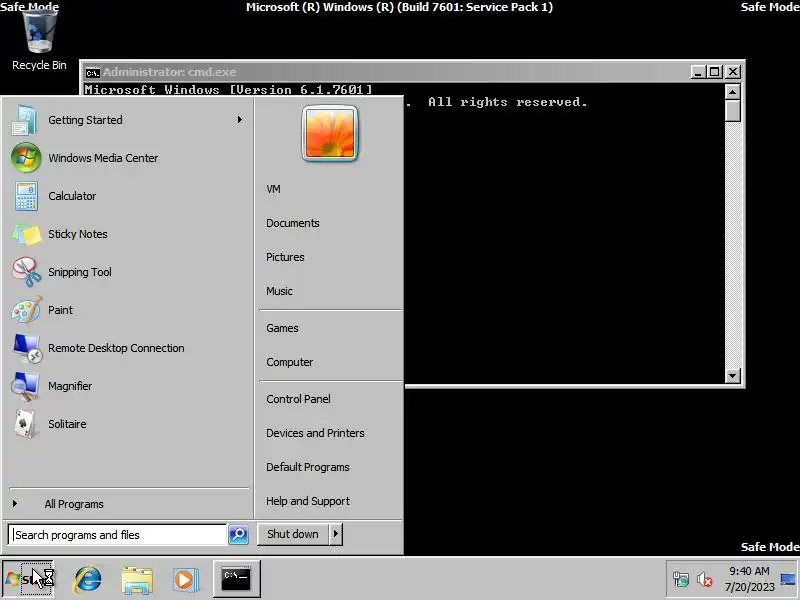800x600 pixels.
Task: Launch Windows Media Center from its icon
Action: pos(26,158)
